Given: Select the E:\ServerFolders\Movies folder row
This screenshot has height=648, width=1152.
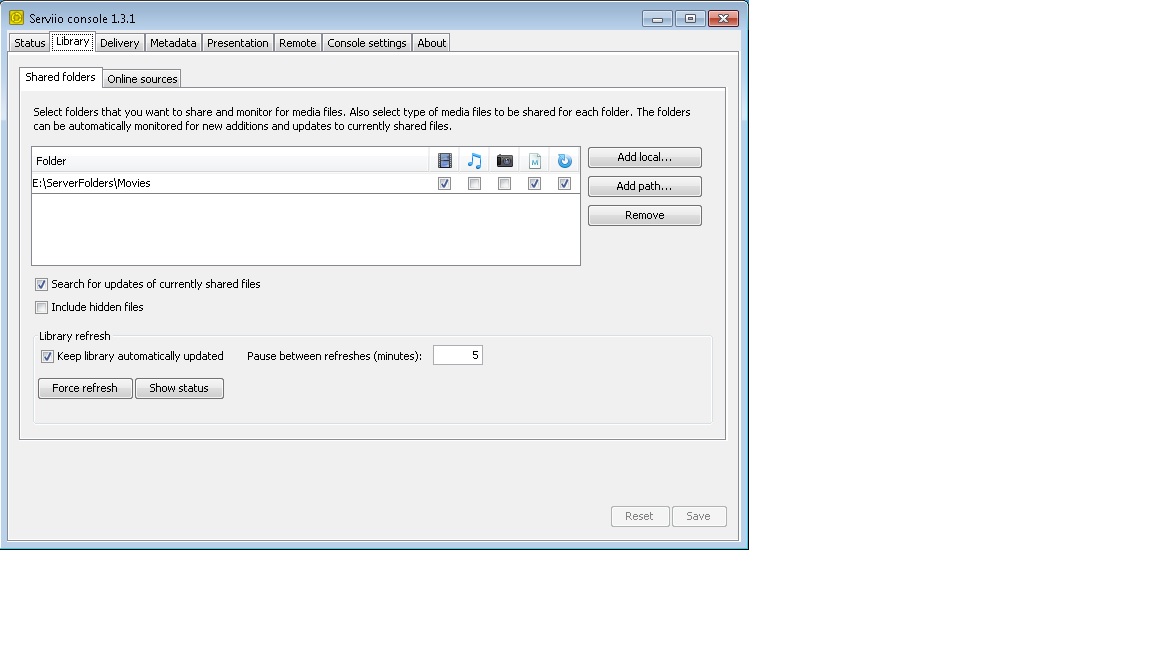Looking at the screenshot, I should click(200, 184).
